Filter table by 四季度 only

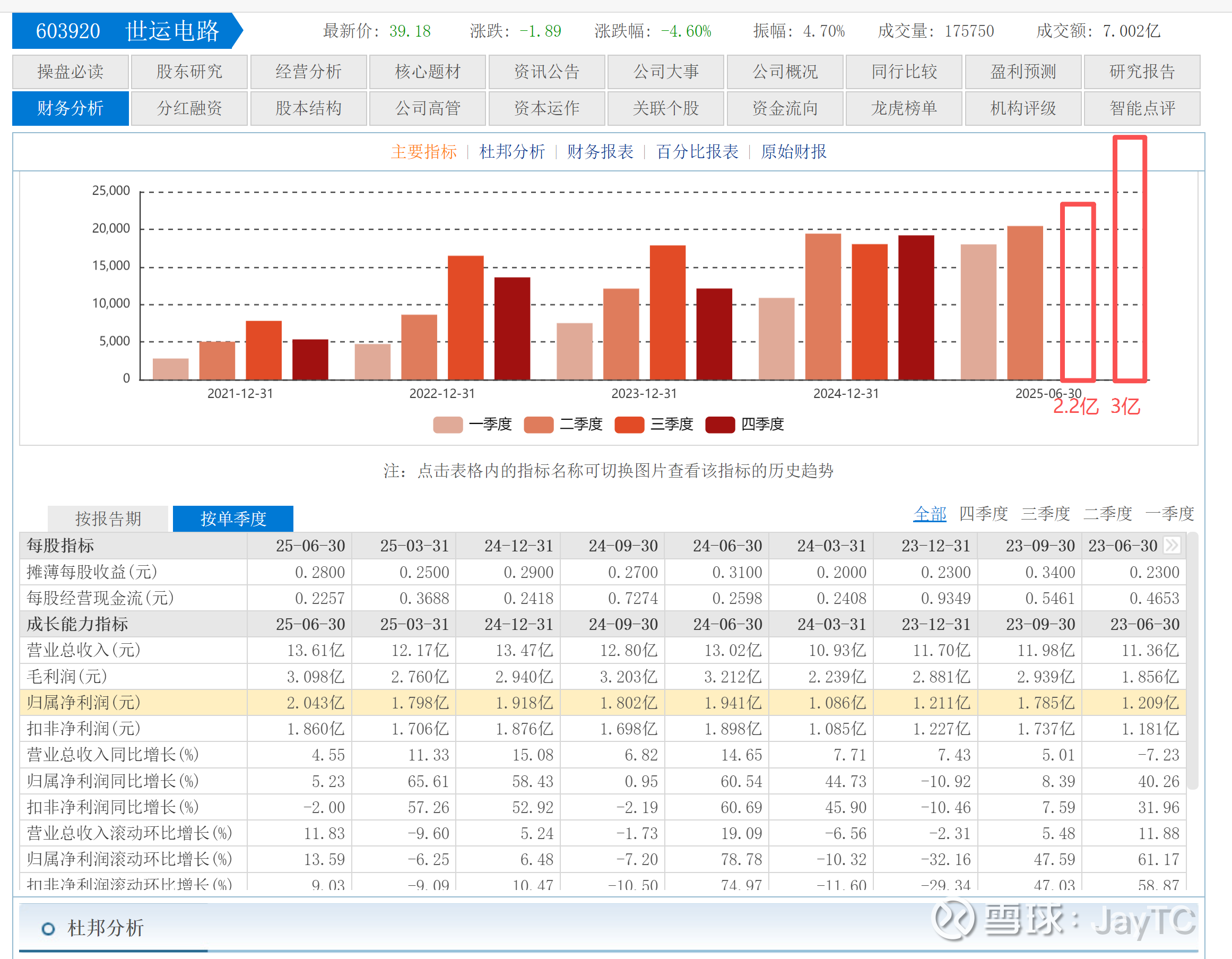(x=983, y=513)
